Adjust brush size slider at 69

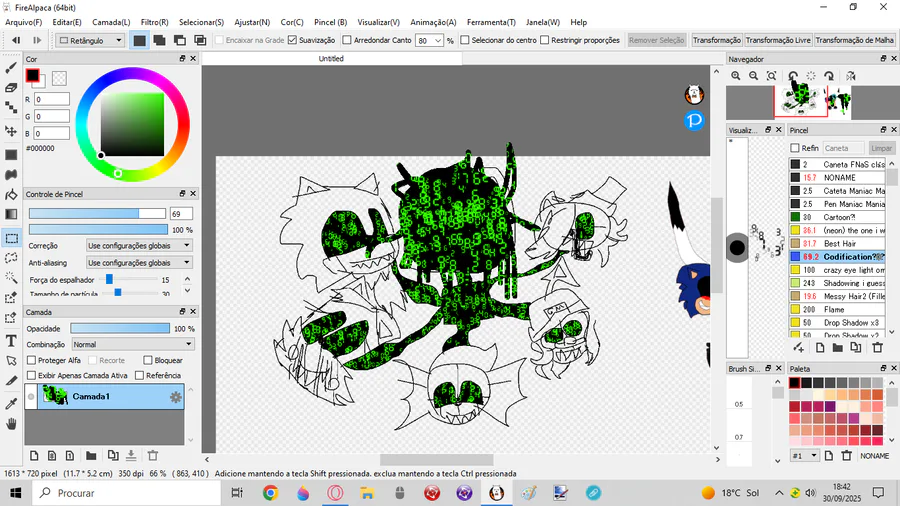97,213
